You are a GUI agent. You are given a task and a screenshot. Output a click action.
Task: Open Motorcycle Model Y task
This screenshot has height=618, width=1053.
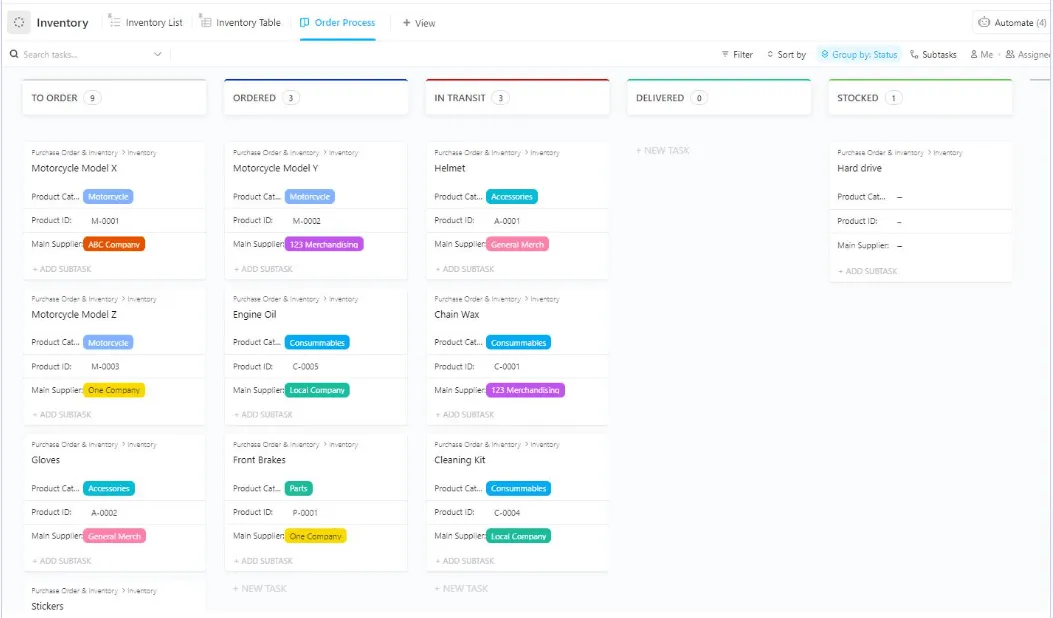click(275, 168)
